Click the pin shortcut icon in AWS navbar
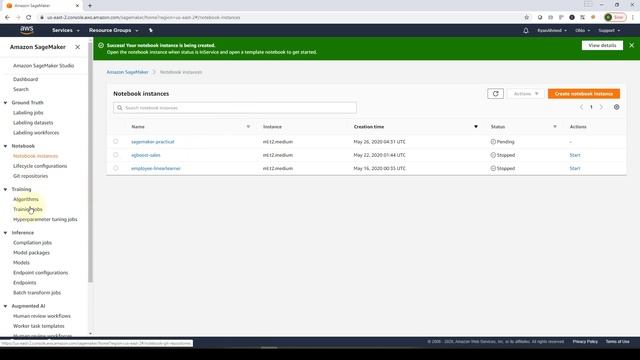The height and width of the screenshot is (360, 640). 151,30
